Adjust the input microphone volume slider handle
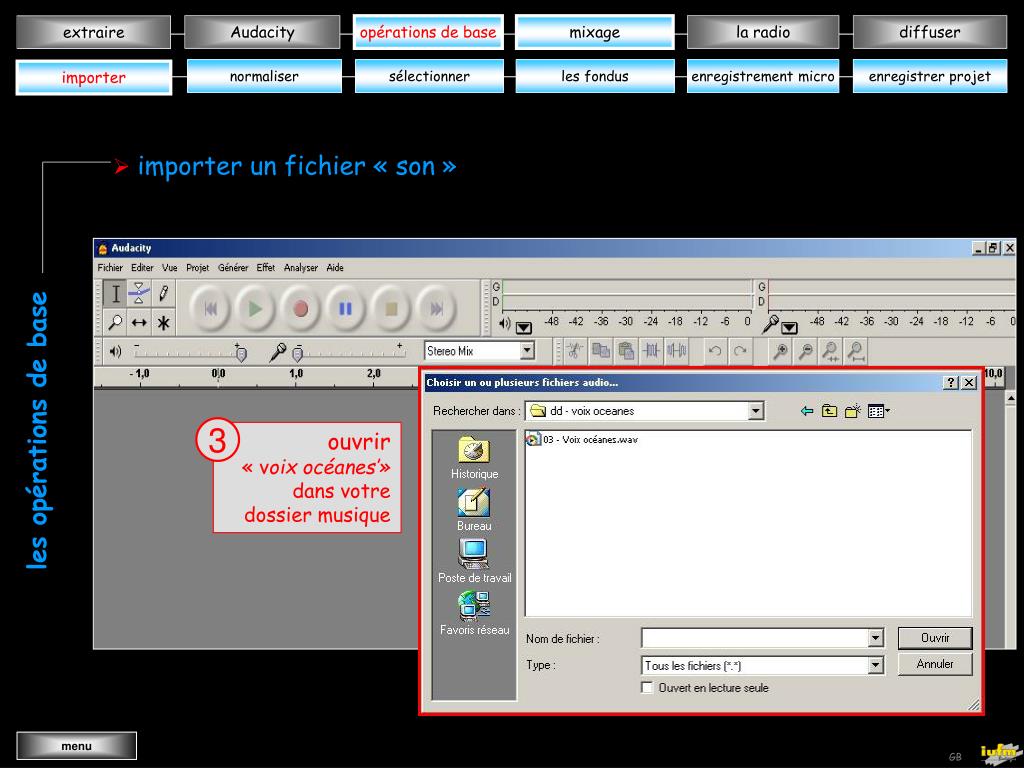 297,354
